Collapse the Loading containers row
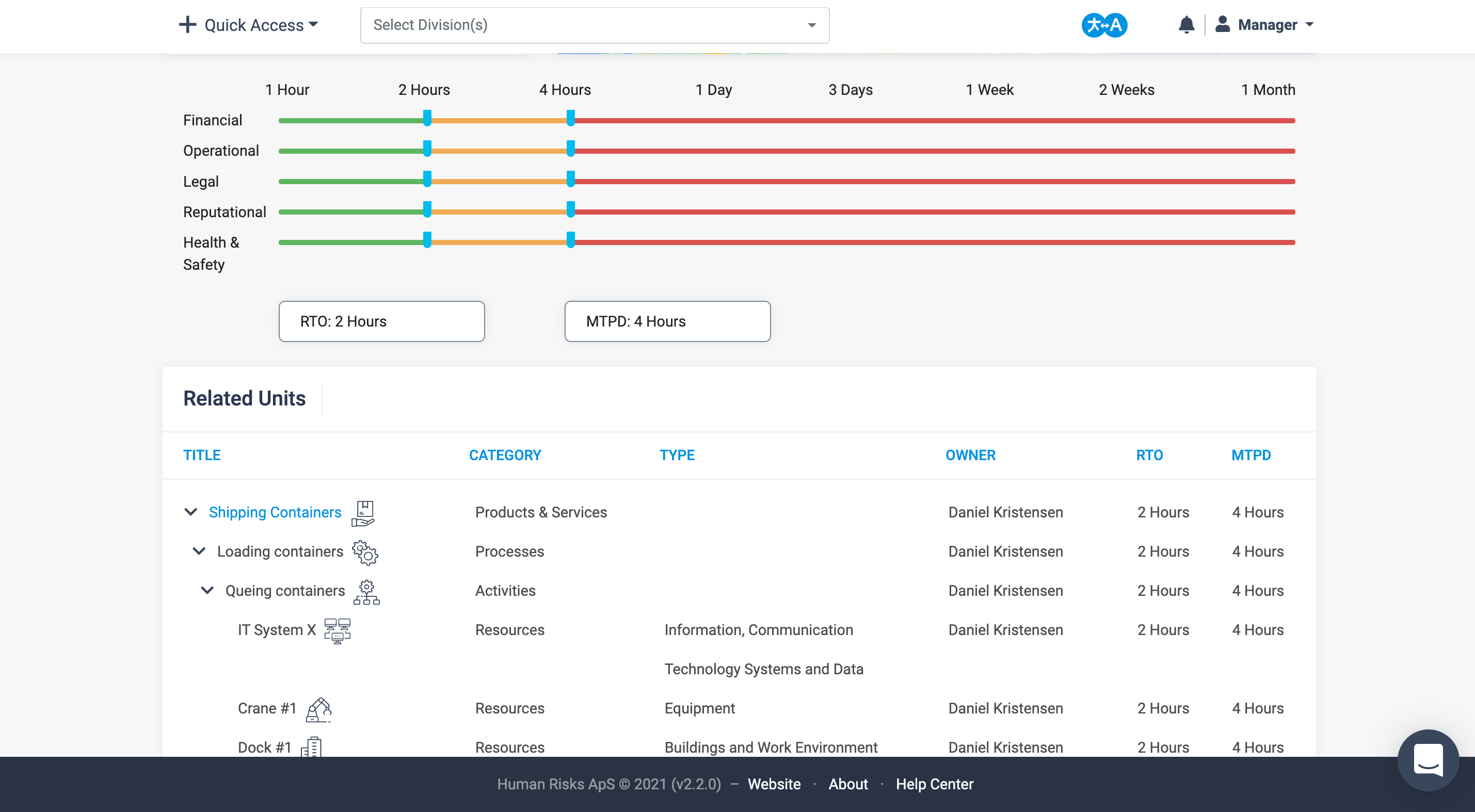The height and width of the screenshot is (812, 1475). [x=199, y=551]
